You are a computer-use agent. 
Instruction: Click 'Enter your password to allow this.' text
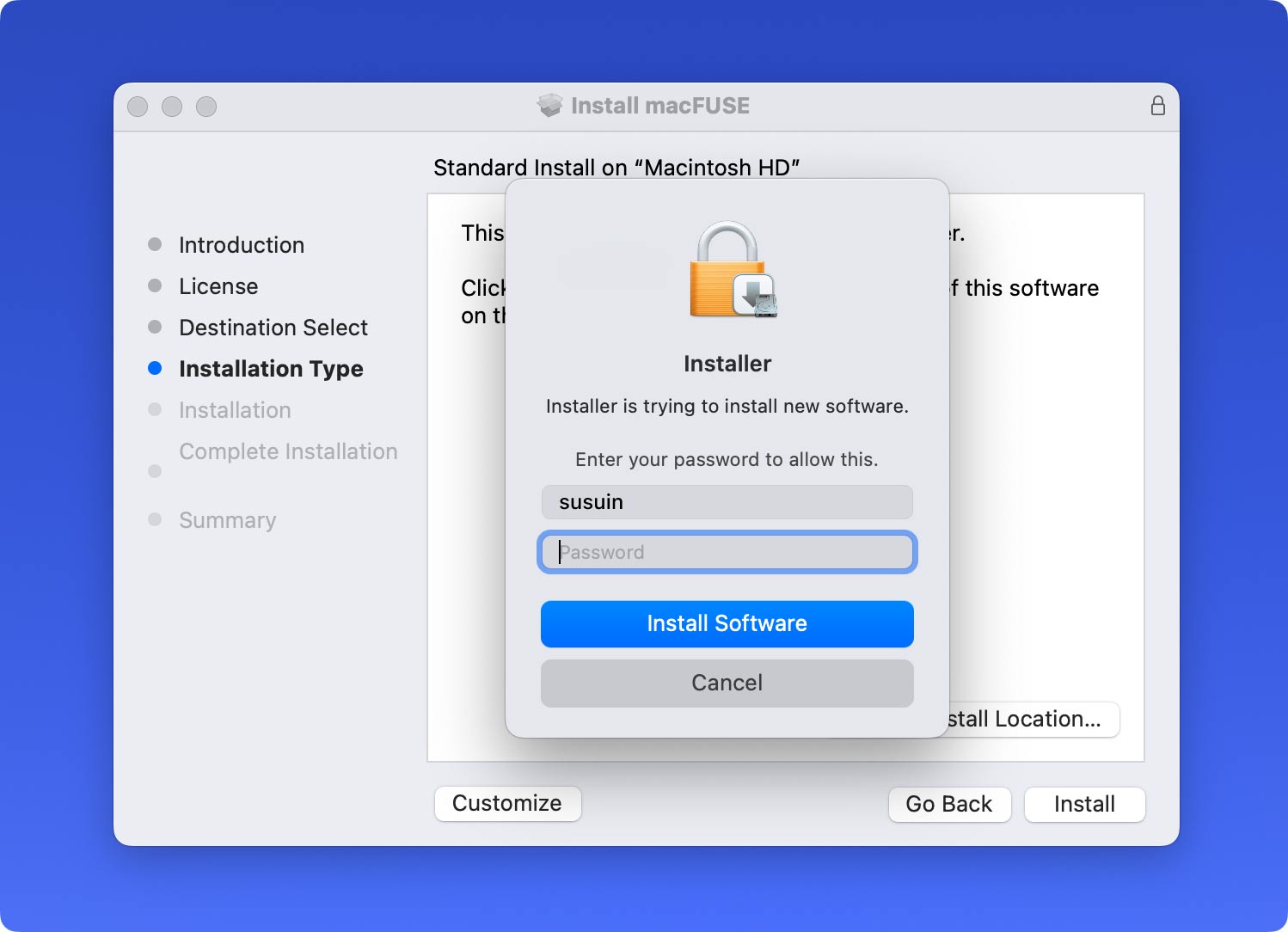727,459
